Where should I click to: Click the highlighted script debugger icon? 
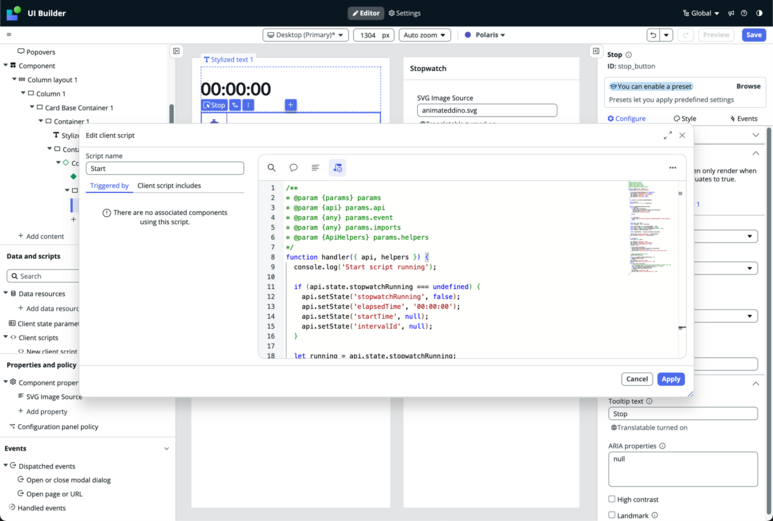coord(338,168)
